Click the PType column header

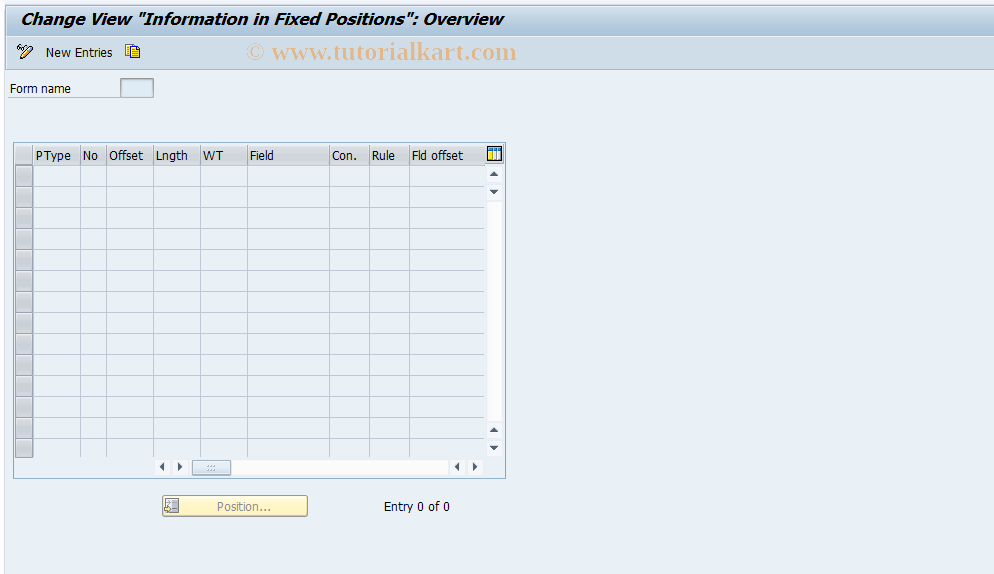[x=56, y=155]
